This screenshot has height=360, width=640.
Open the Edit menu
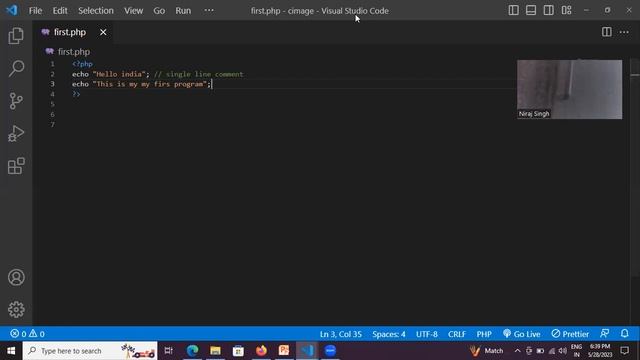click(x=60, y=11)
